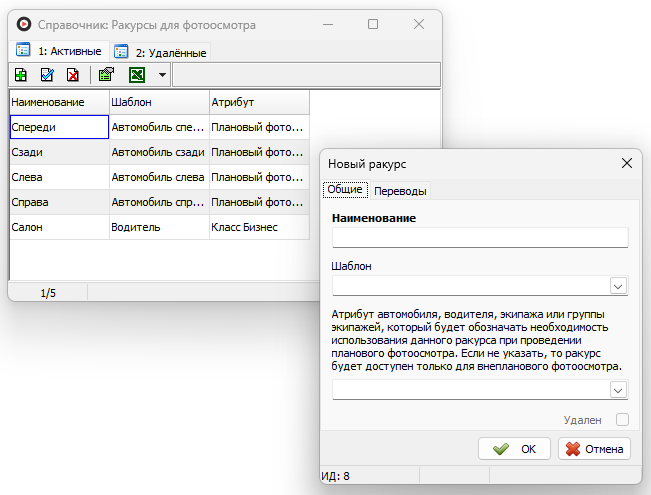Click the Автомобиль спр... cell in Справа row
The image size is (651, 495).
coord(159,202)
